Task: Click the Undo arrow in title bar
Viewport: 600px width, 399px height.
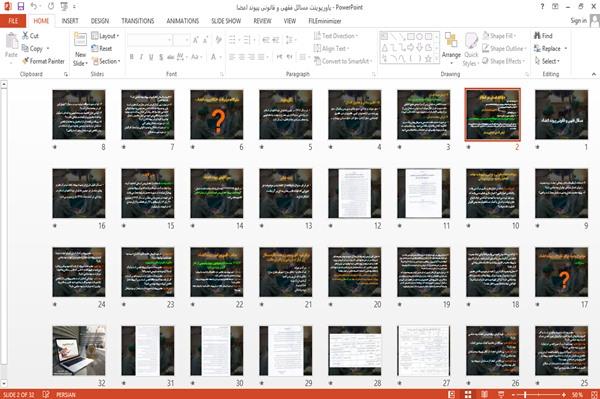Action: click(x=34, y=7)
